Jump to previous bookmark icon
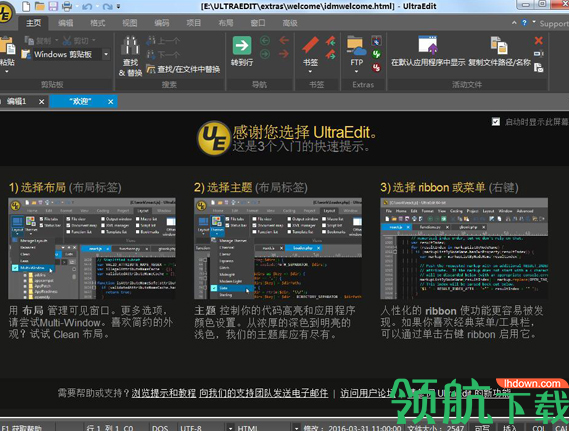Screen dimensions: 569x431 (x=331, y=41)
